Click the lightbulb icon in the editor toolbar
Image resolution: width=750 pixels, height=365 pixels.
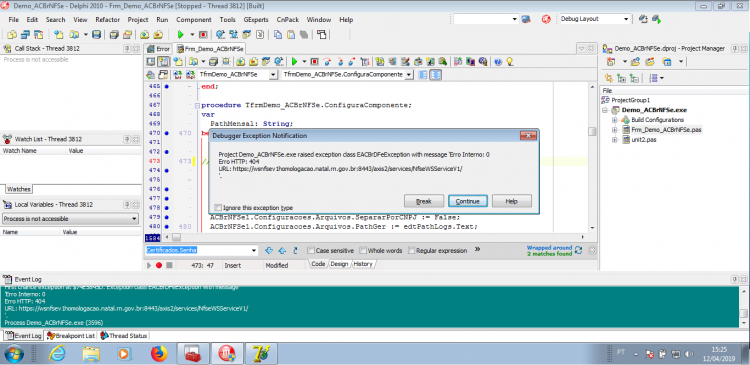coord(510,61)
